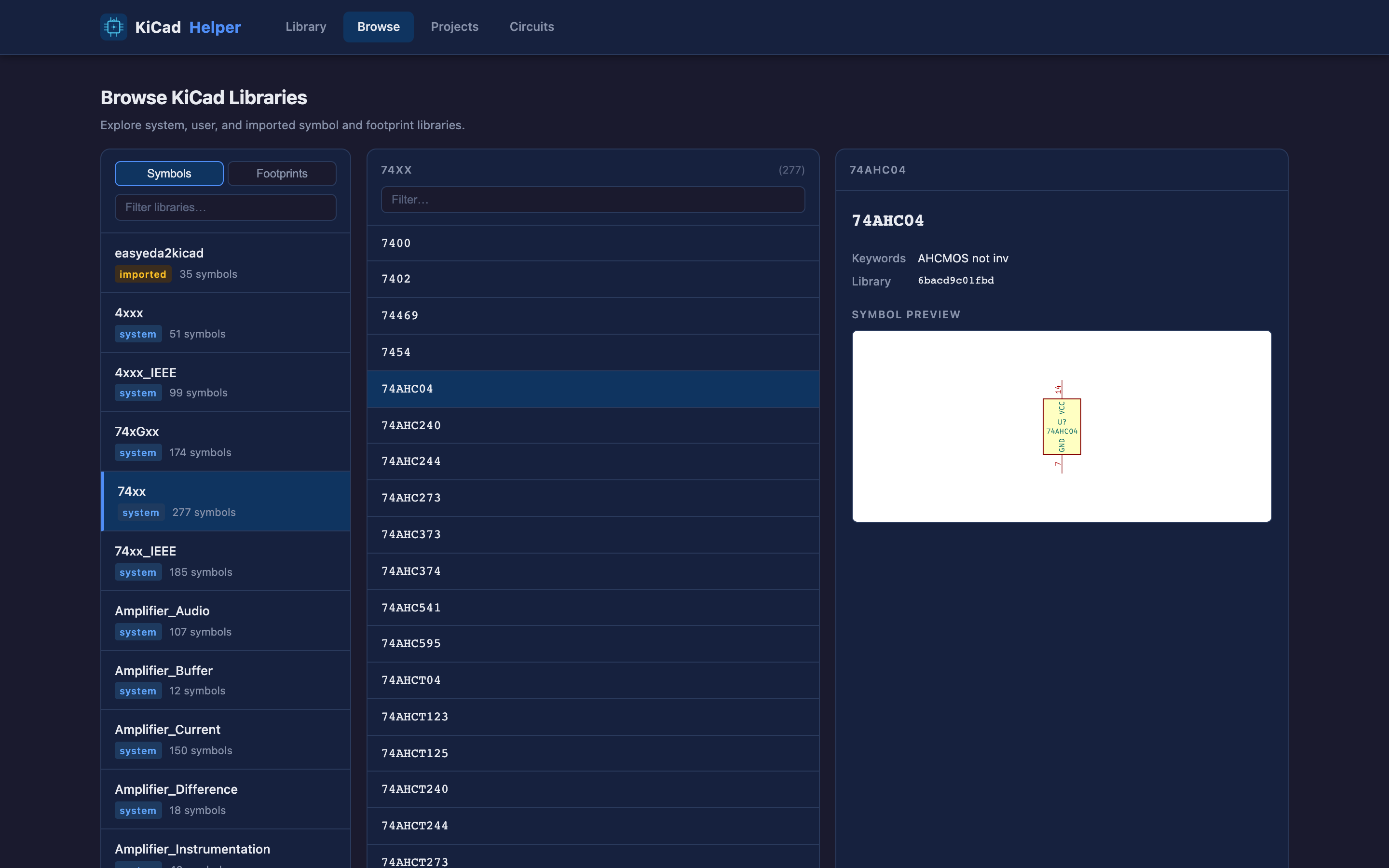This screenshot has width=1389, height=868.
Task: Select the highlighted 74AHC04 row
Action: click(593, 389)
